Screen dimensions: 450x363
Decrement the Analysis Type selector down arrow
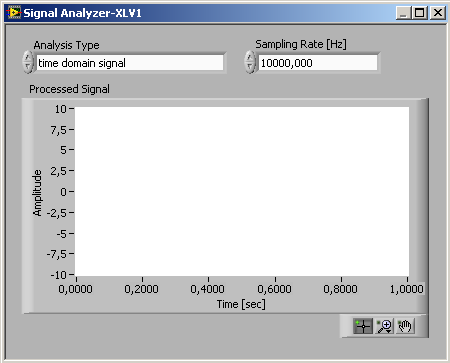point(28,67)
